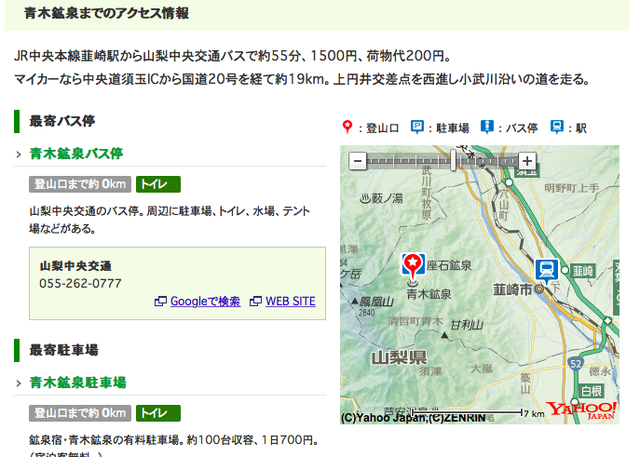Click the トイレ tag under bus stop
This screenshot has width=640, height=457.
click(158, 184)
